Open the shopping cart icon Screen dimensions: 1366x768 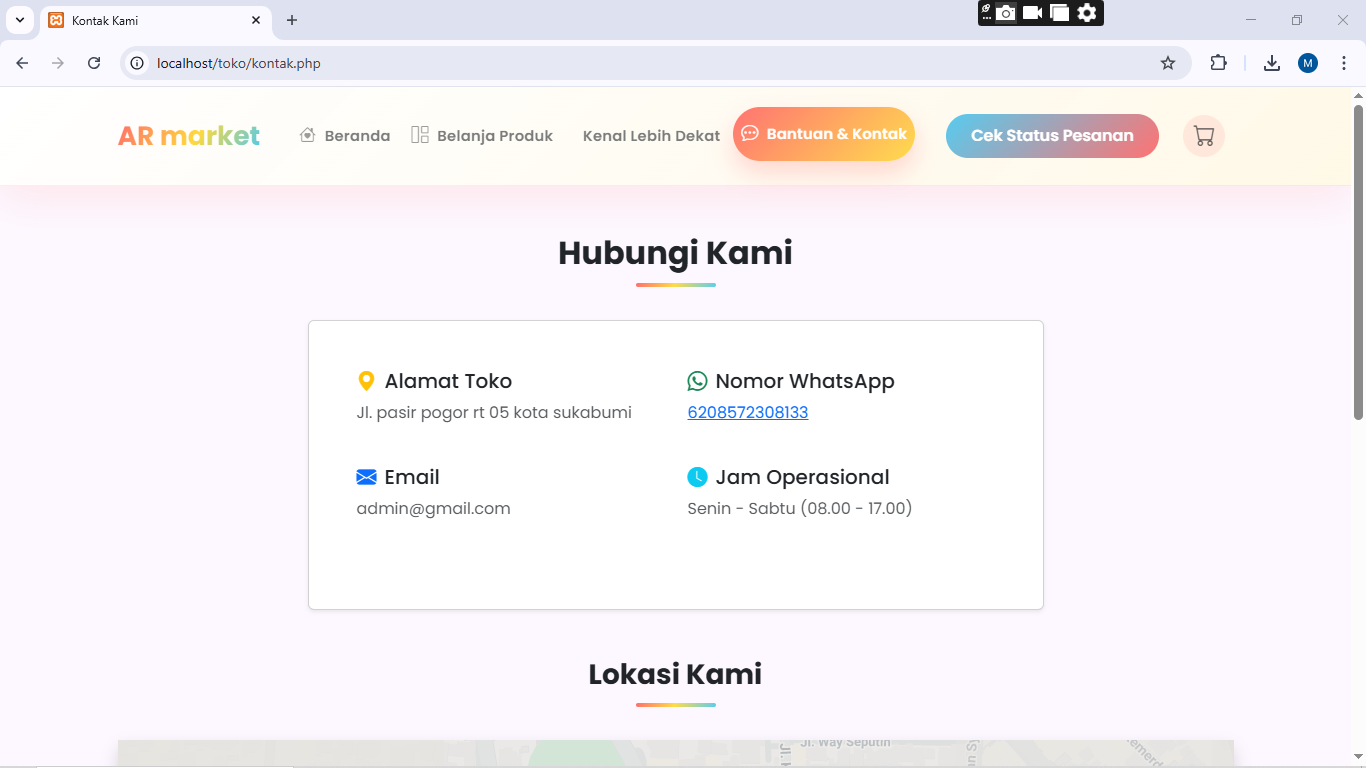(x=1203, y=136)
